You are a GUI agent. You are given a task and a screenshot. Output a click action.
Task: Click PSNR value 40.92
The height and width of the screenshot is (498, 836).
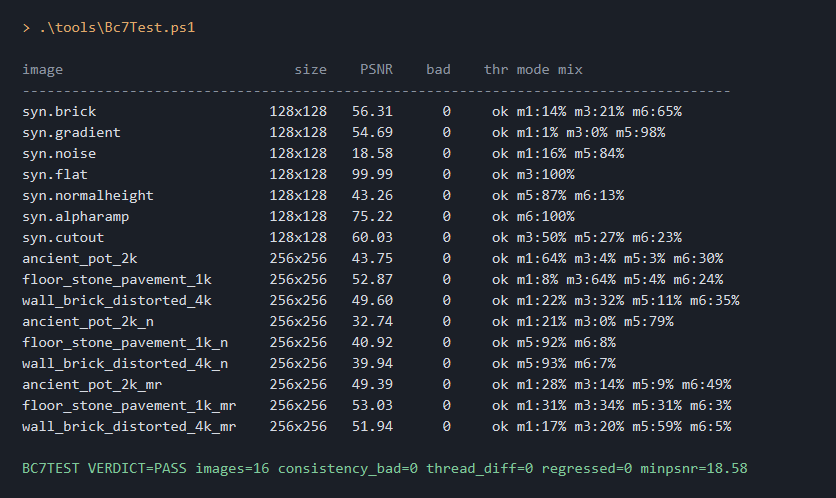(372, 342)
